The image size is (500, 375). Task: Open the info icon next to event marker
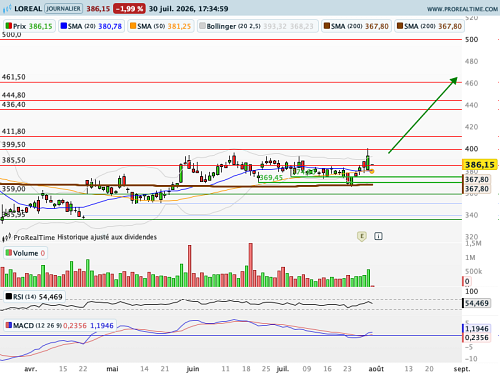click(378, 236)
